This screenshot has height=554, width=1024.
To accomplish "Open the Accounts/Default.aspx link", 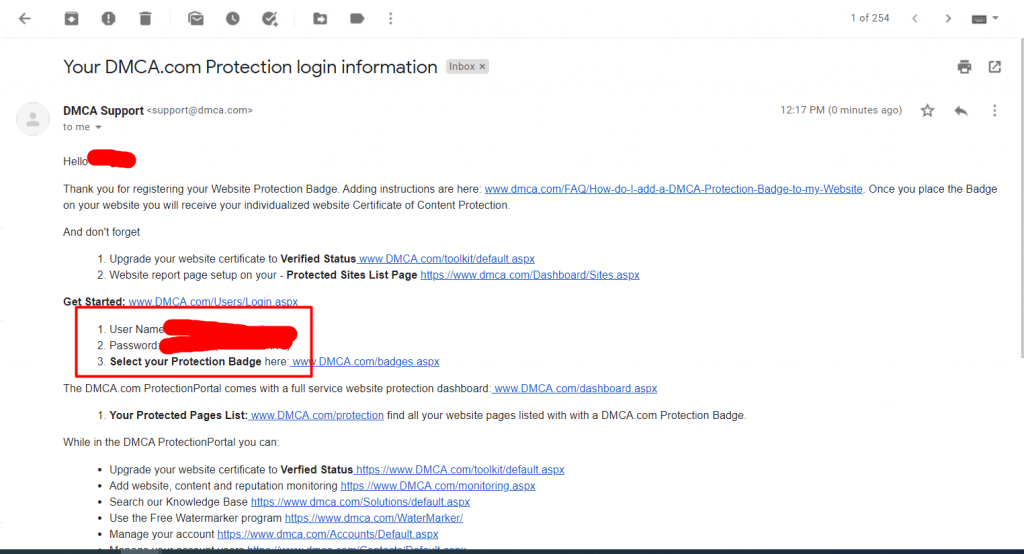I will tap(328, 534).
